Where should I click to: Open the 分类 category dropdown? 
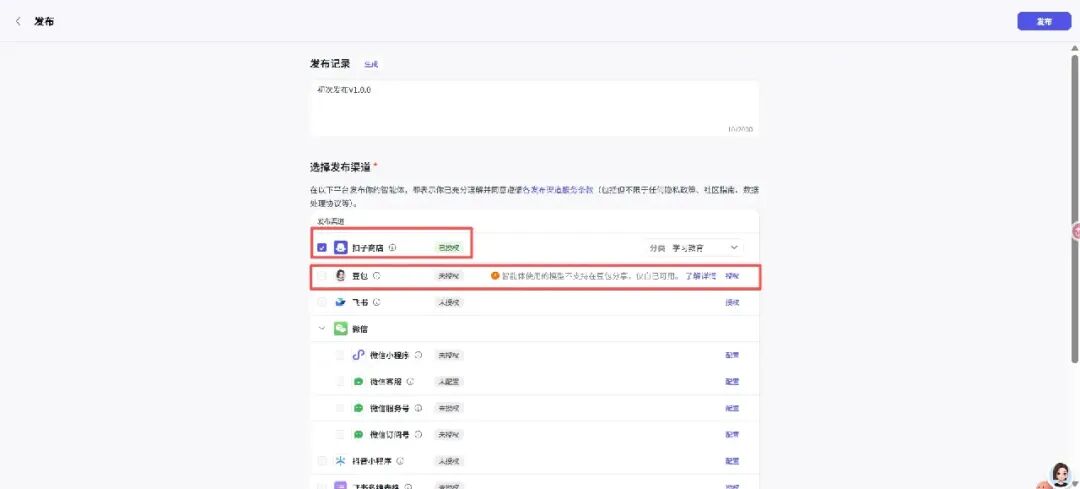pyautogui.click(x=694, y=247)
